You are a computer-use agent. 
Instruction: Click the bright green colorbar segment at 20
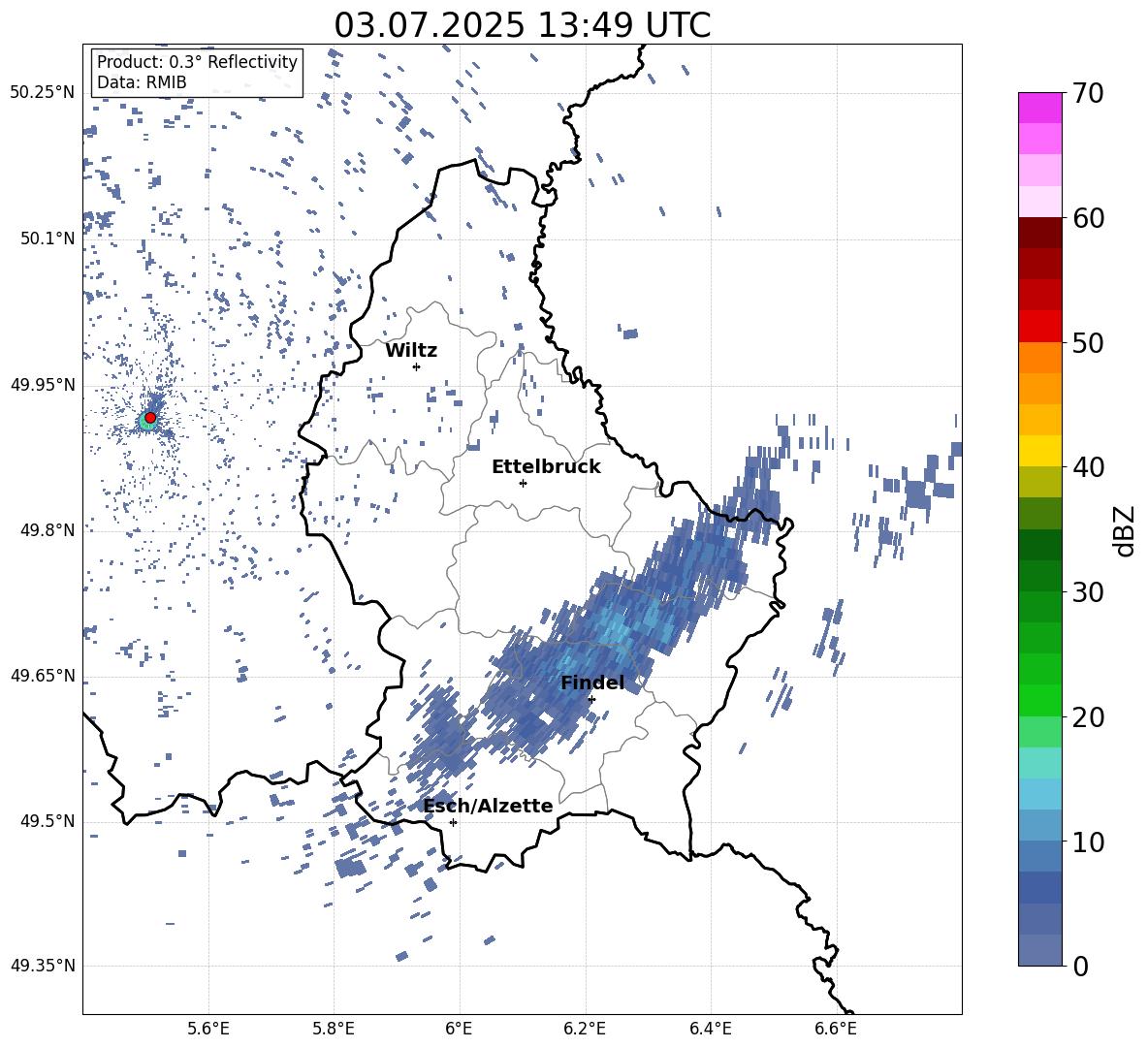click(1039, 701)
